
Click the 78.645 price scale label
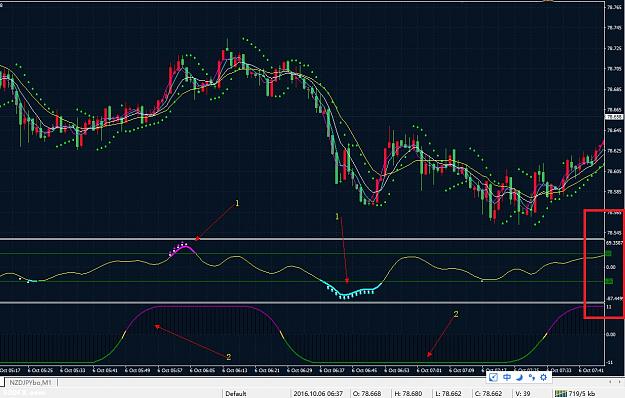pos(614,130)
